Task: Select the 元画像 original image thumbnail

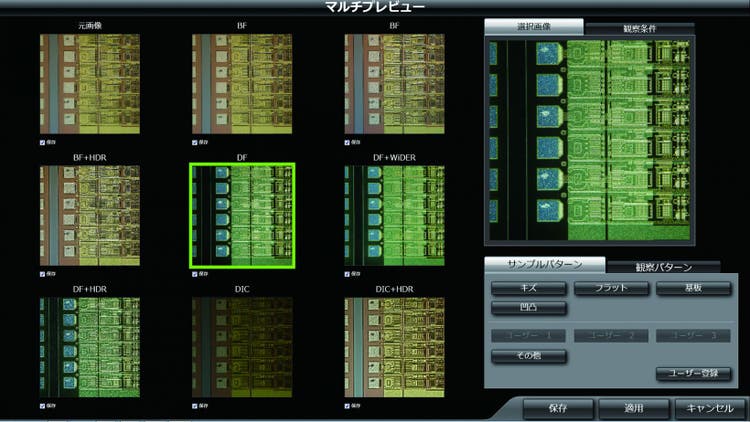Action: [x=91, y=84]
